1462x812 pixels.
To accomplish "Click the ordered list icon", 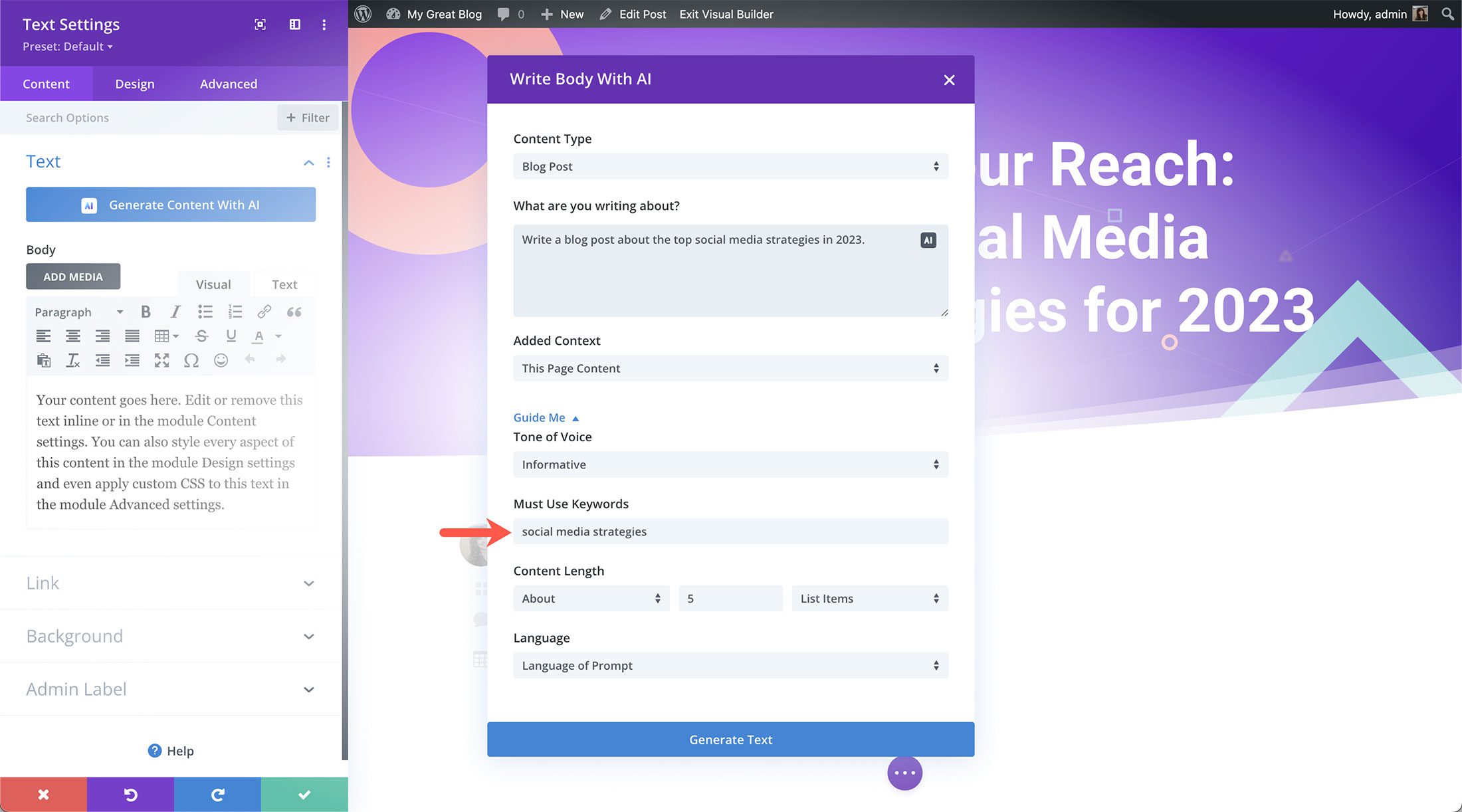I will pyautogui.click(x=235, y=312).
